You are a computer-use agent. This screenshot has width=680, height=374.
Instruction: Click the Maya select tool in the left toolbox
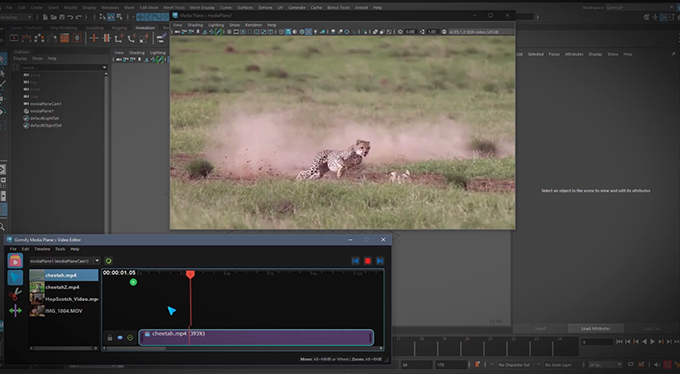click(3, 59)
